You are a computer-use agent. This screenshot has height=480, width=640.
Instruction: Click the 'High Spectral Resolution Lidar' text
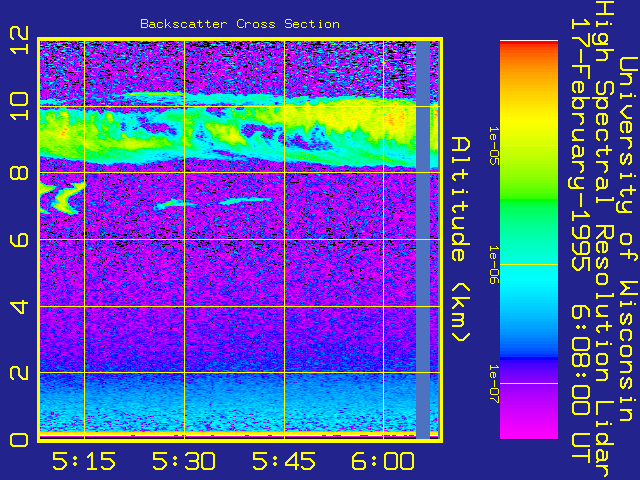(x=604, y=239)
